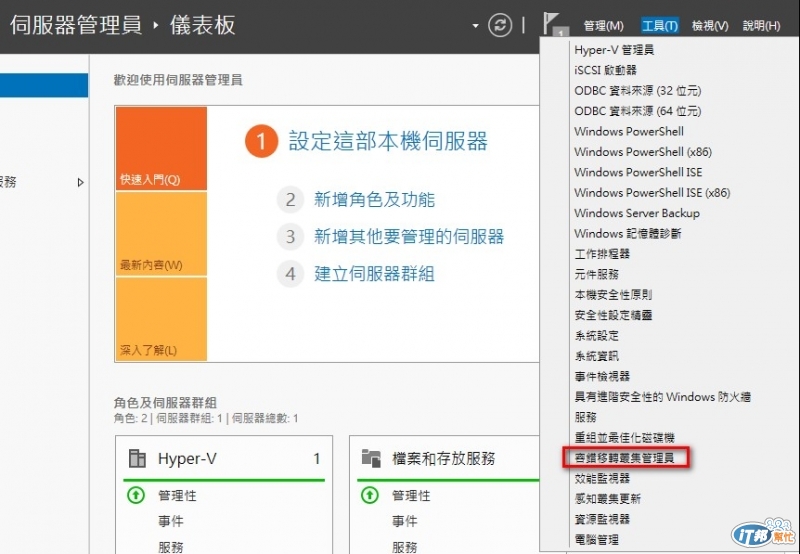Select Hyper-V 管理員 from tools menu

coord(614,49)
